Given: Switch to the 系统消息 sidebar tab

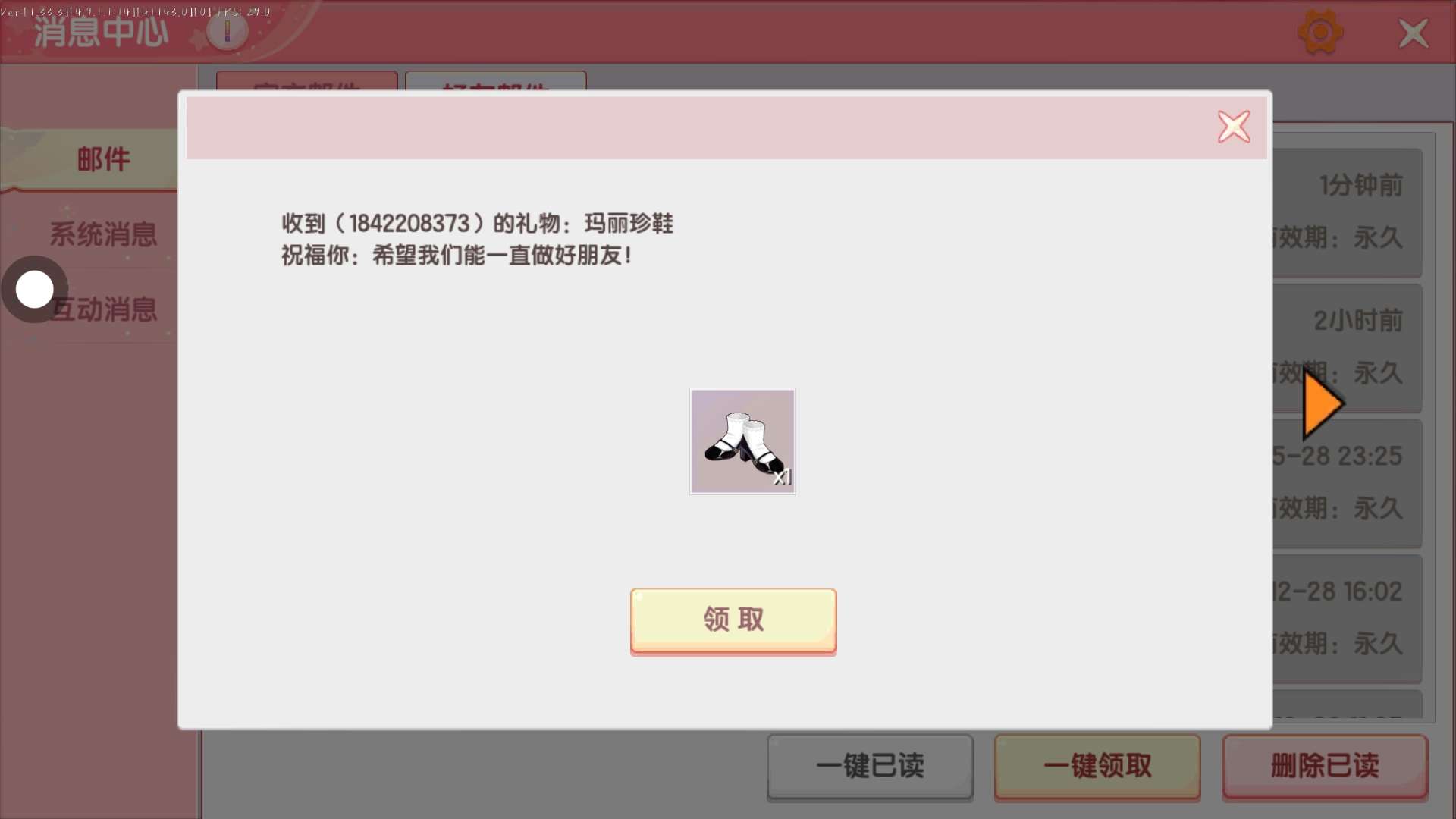Looking at the screenshot, I should 104,234.
